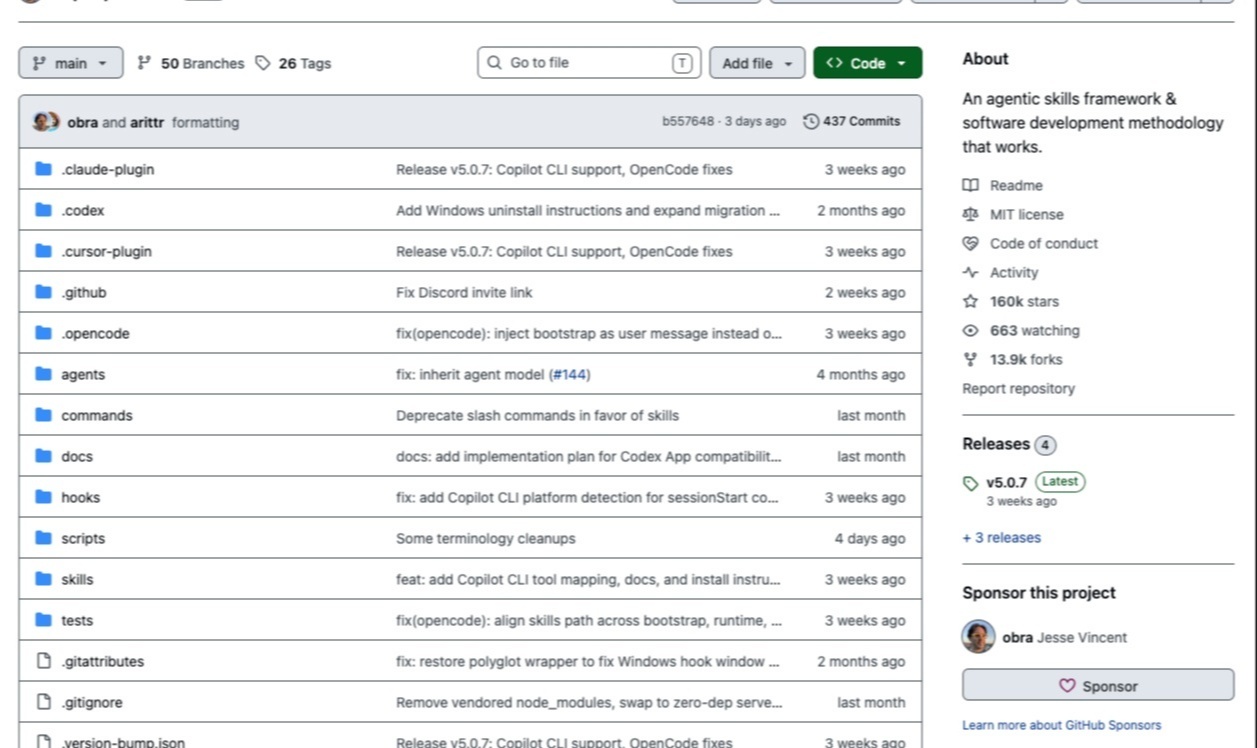Click the Report repository link
1257x748 pixels.
coord(1019,388)
